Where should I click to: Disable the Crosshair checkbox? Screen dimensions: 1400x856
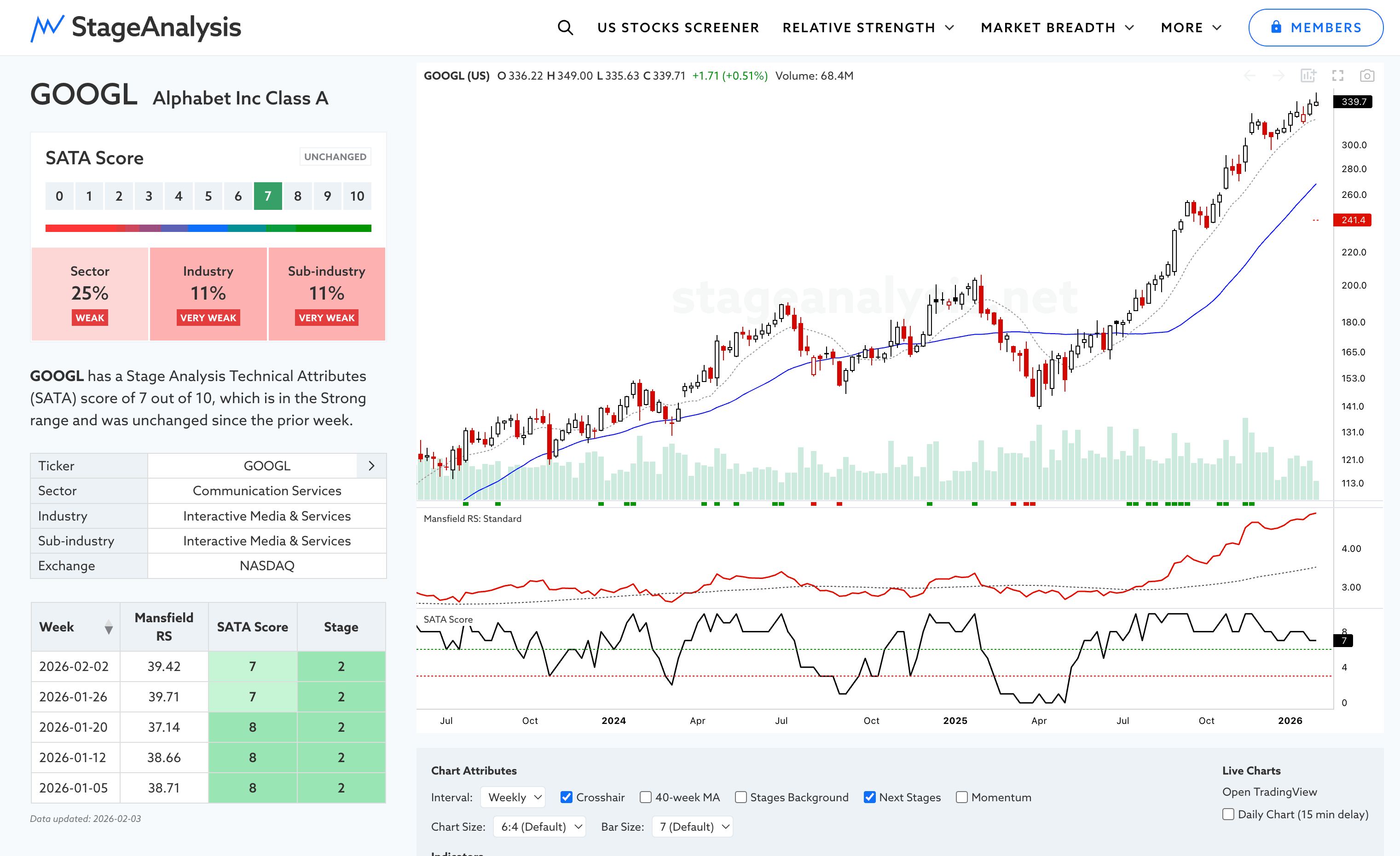566,797
